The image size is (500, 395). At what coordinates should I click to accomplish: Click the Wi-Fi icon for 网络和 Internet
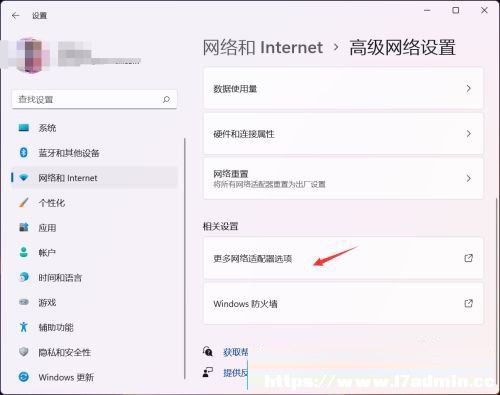(24, 178)
